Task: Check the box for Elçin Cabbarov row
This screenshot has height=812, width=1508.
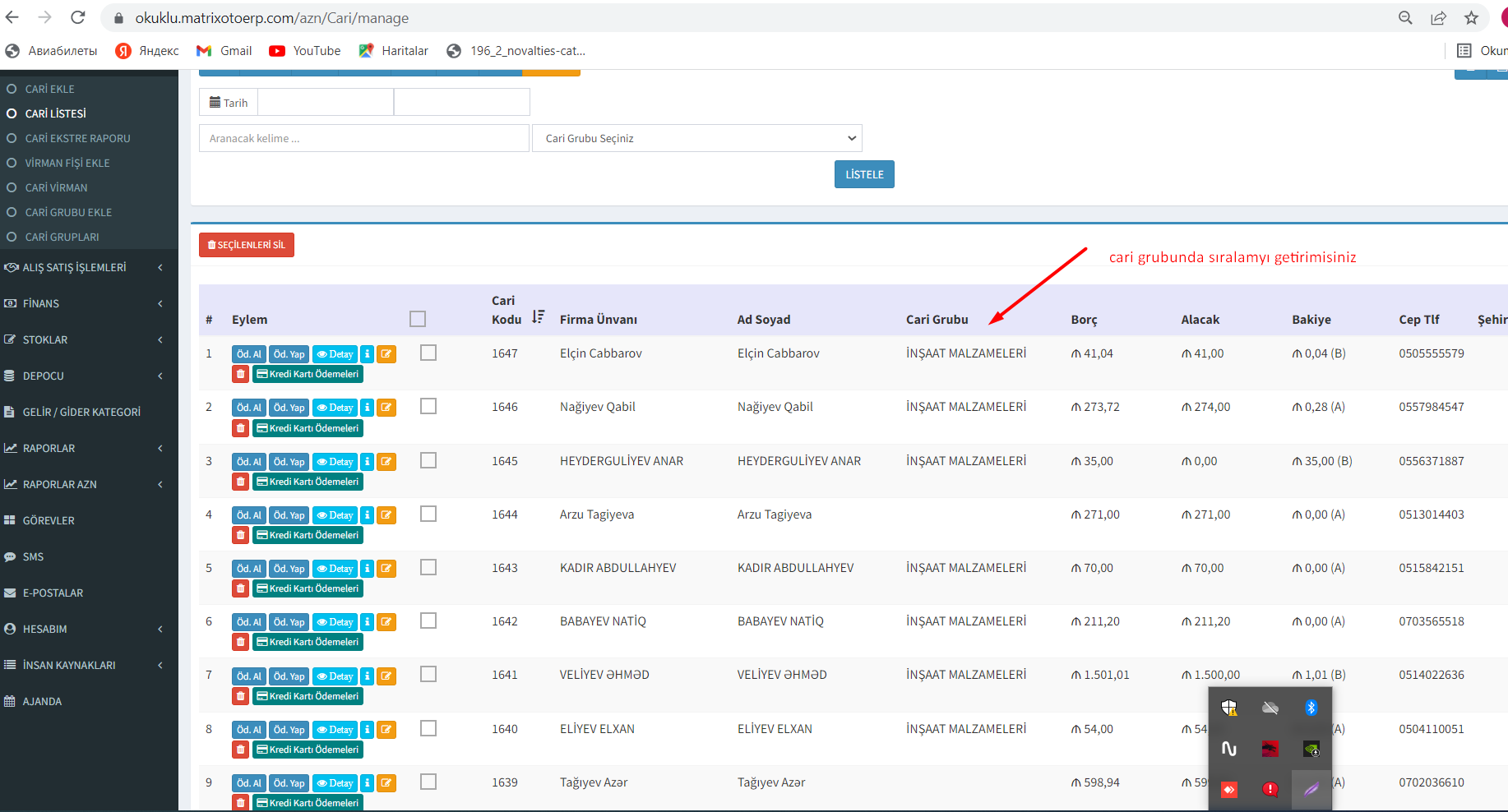Action: [x=428, y=353]
